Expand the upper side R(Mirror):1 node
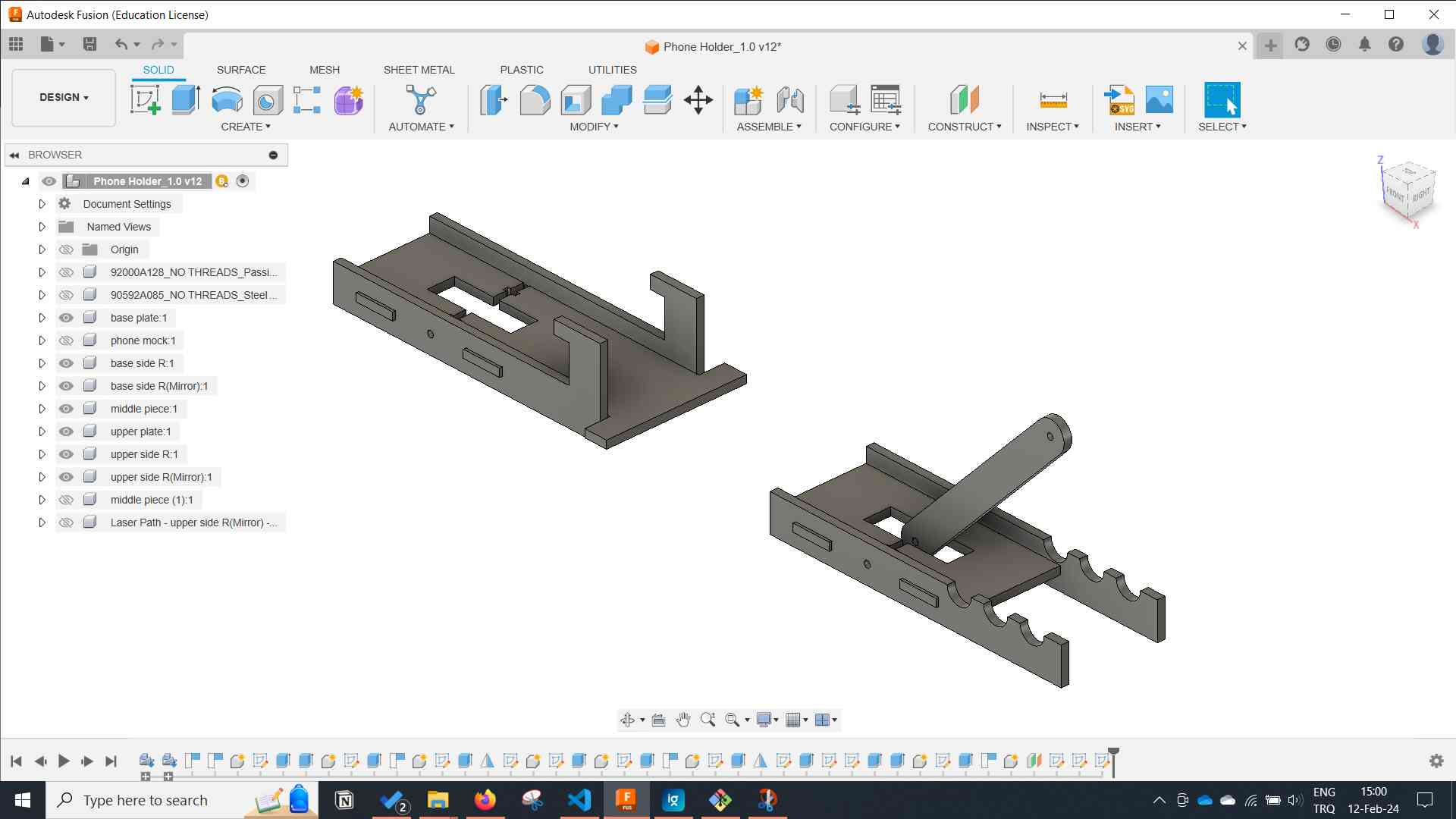The image size is (1456, 819). pyautogui.click(x=42, y=477)
